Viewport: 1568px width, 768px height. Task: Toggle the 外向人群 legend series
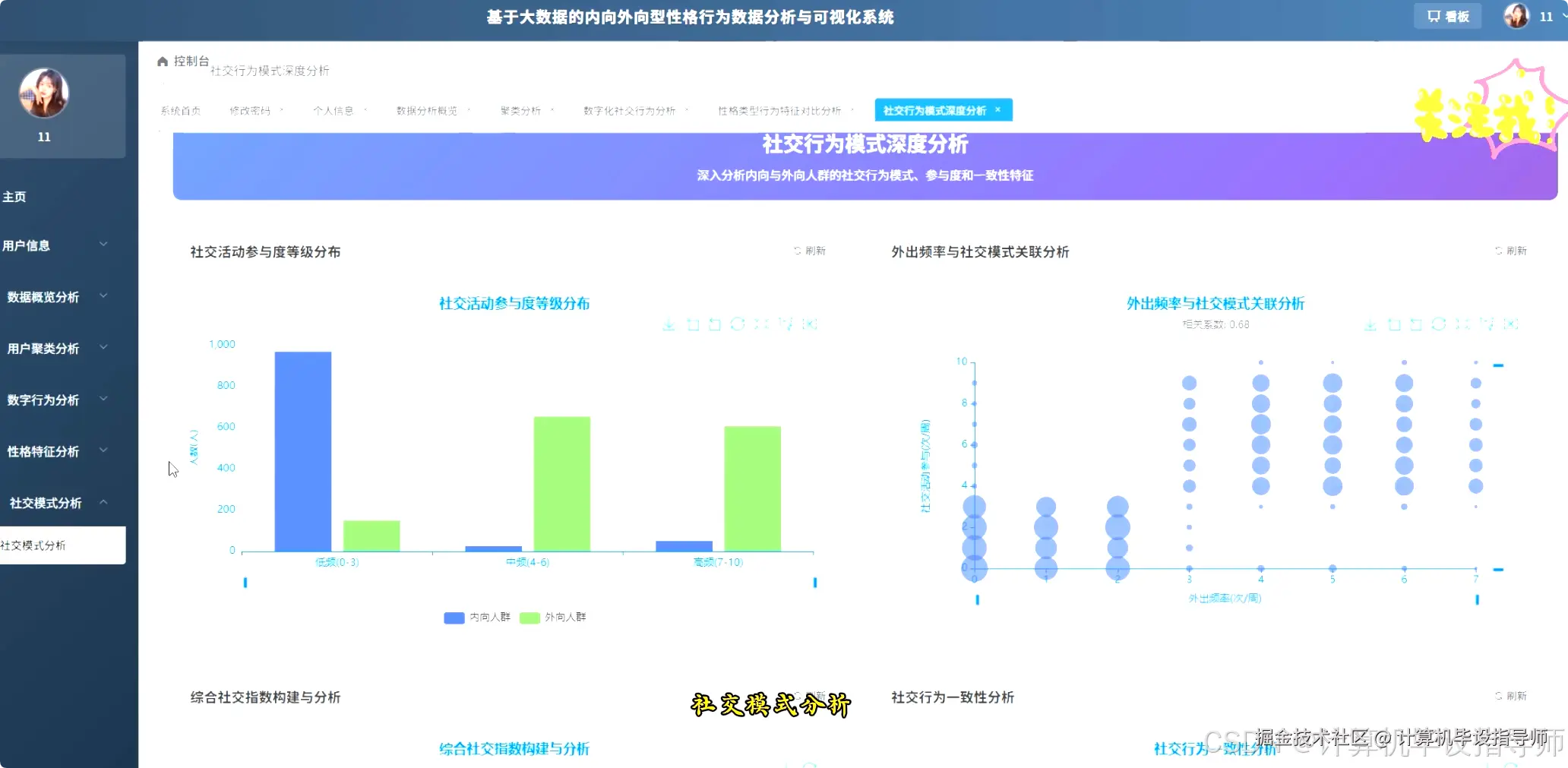pos(553,618)
